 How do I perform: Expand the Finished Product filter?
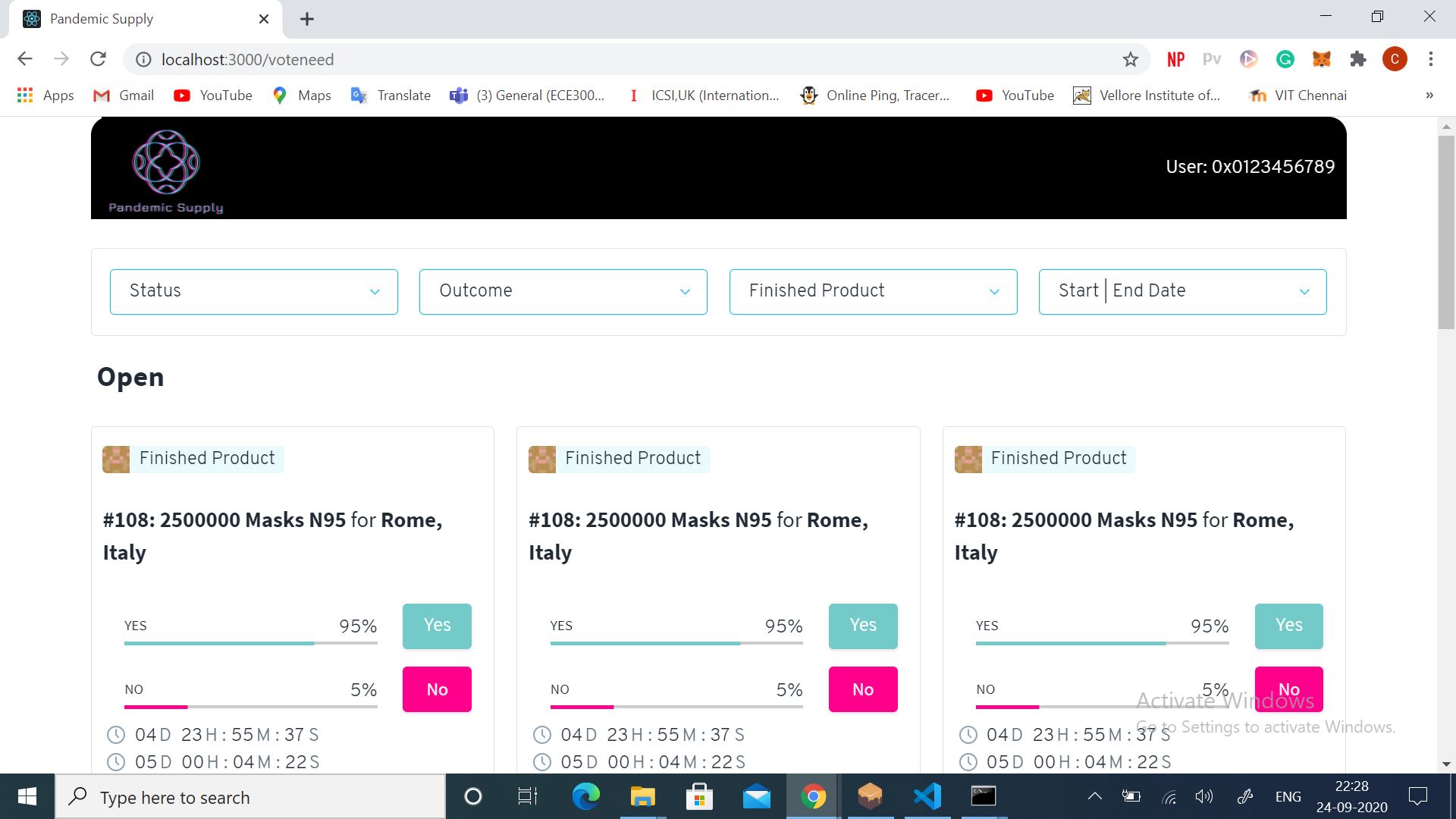point(873,291)
